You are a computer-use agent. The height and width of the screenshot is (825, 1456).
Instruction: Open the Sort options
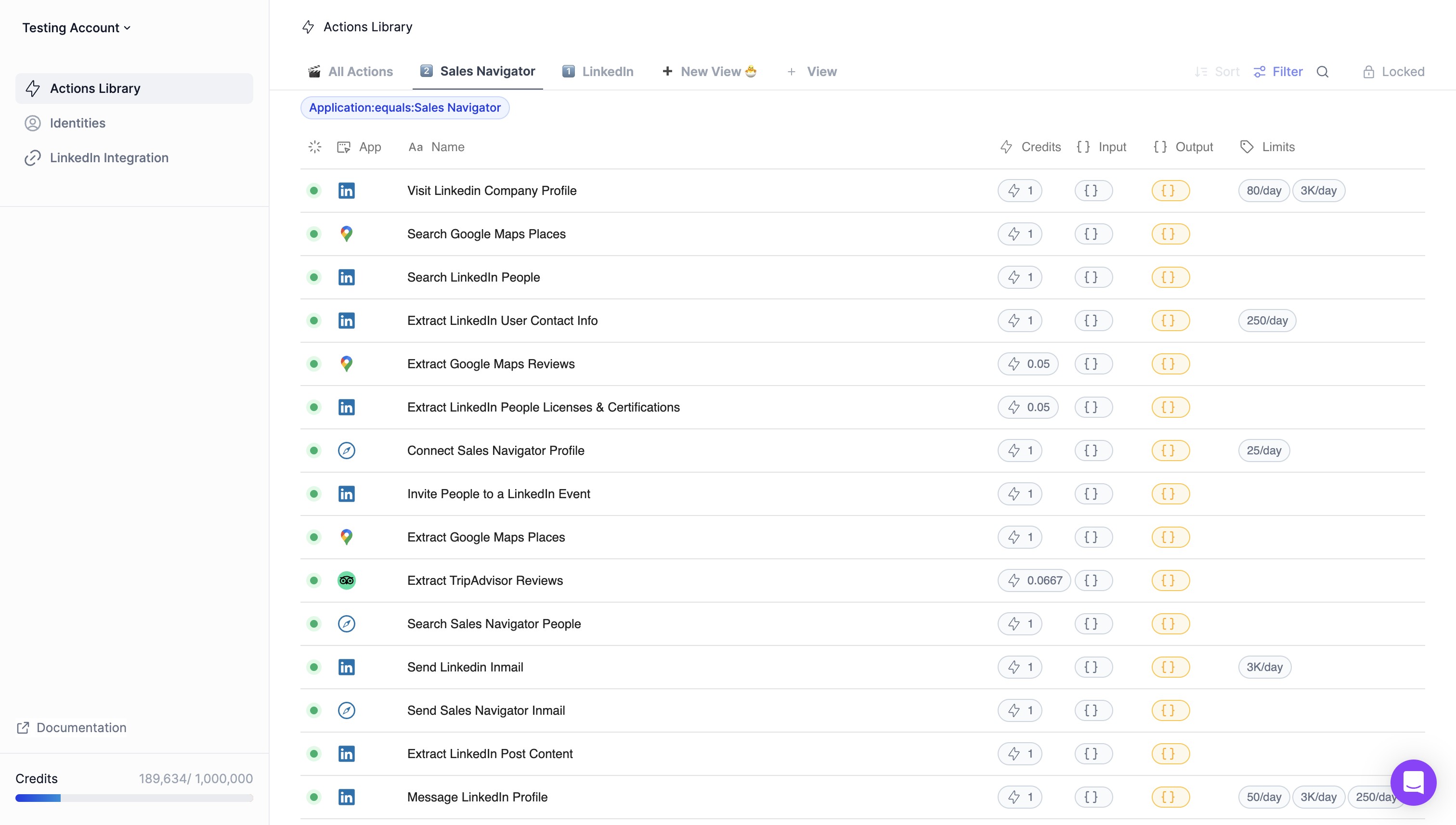pos(1217,71)
